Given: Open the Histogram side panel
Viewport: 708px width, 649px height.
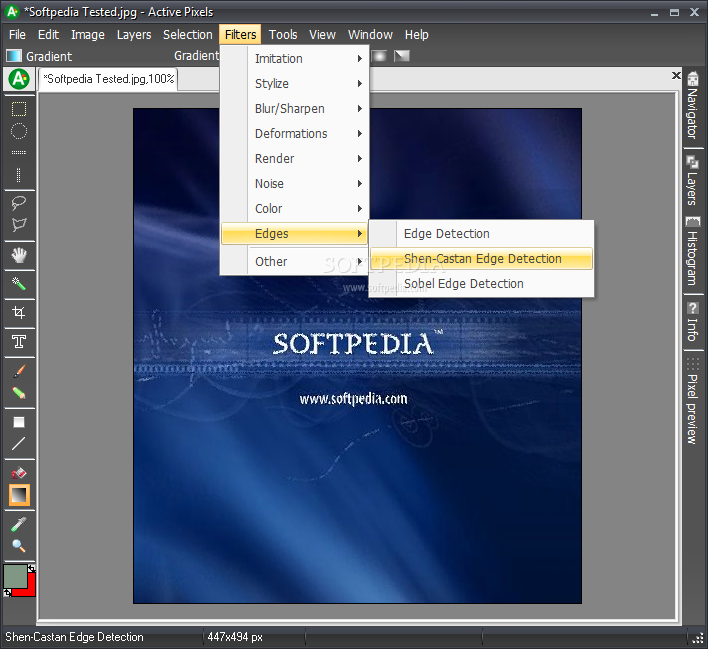Looking at the screenshot, I should pyautogui.click(x=693, y=251).
